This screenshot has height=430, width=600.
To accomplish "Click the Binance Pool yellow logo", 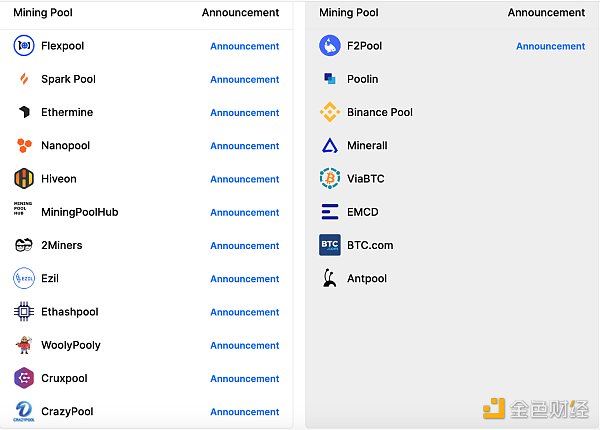I will coord(330,112).
